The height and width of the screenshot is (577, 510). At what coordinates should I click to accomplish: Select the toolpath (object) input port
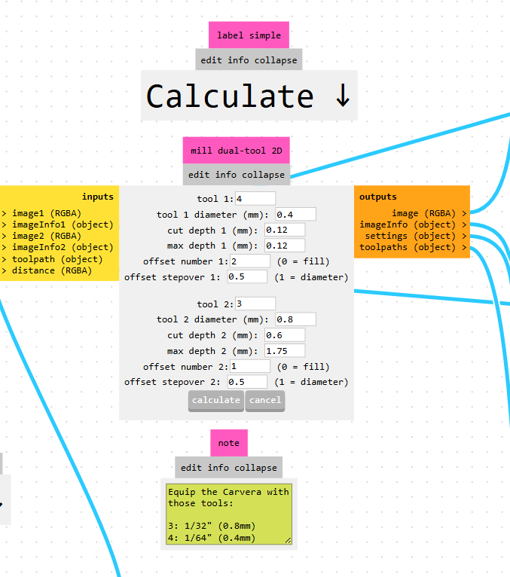(52, 259)
